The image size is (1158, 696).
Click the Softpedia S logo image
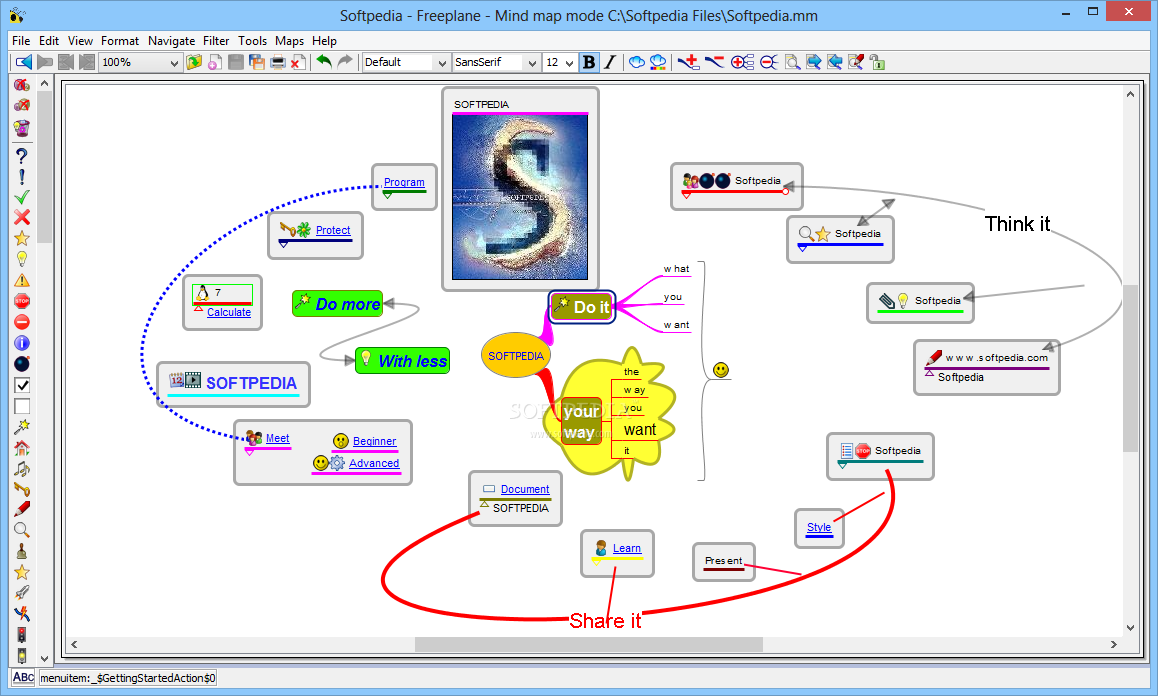click(520, 197)
